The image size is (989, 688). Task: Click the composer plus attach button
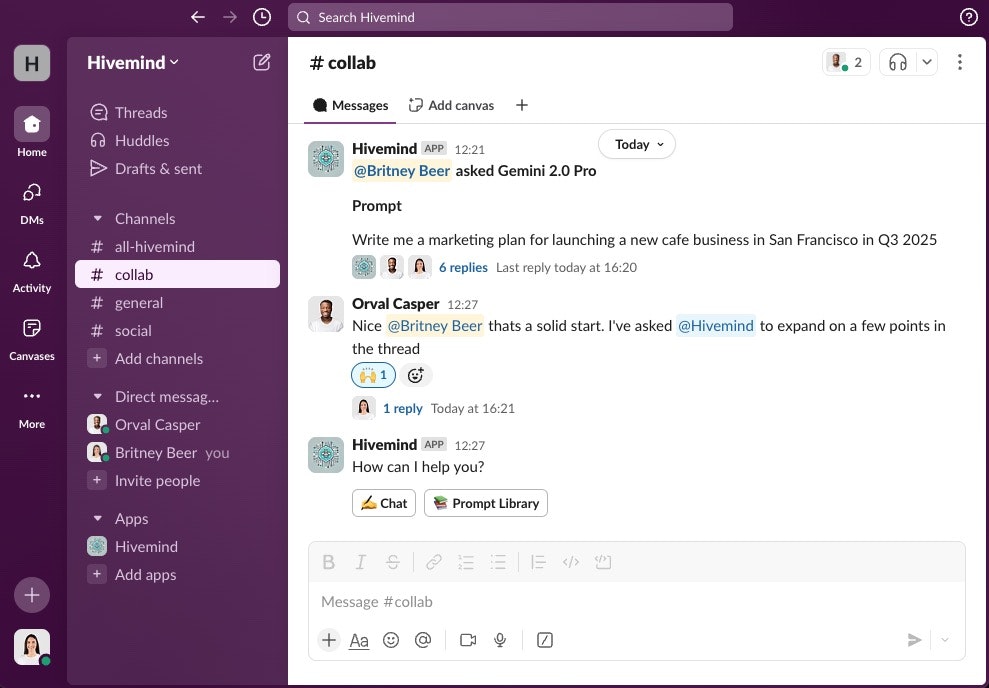click(329, 640)
